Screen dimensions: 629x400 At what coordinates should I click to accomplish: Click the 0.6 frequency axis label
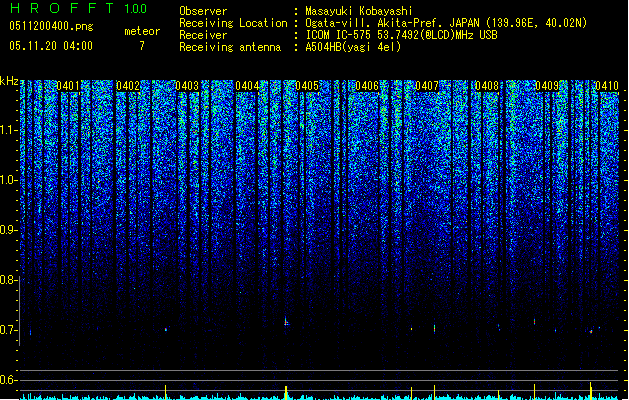[x=8, y=380]
